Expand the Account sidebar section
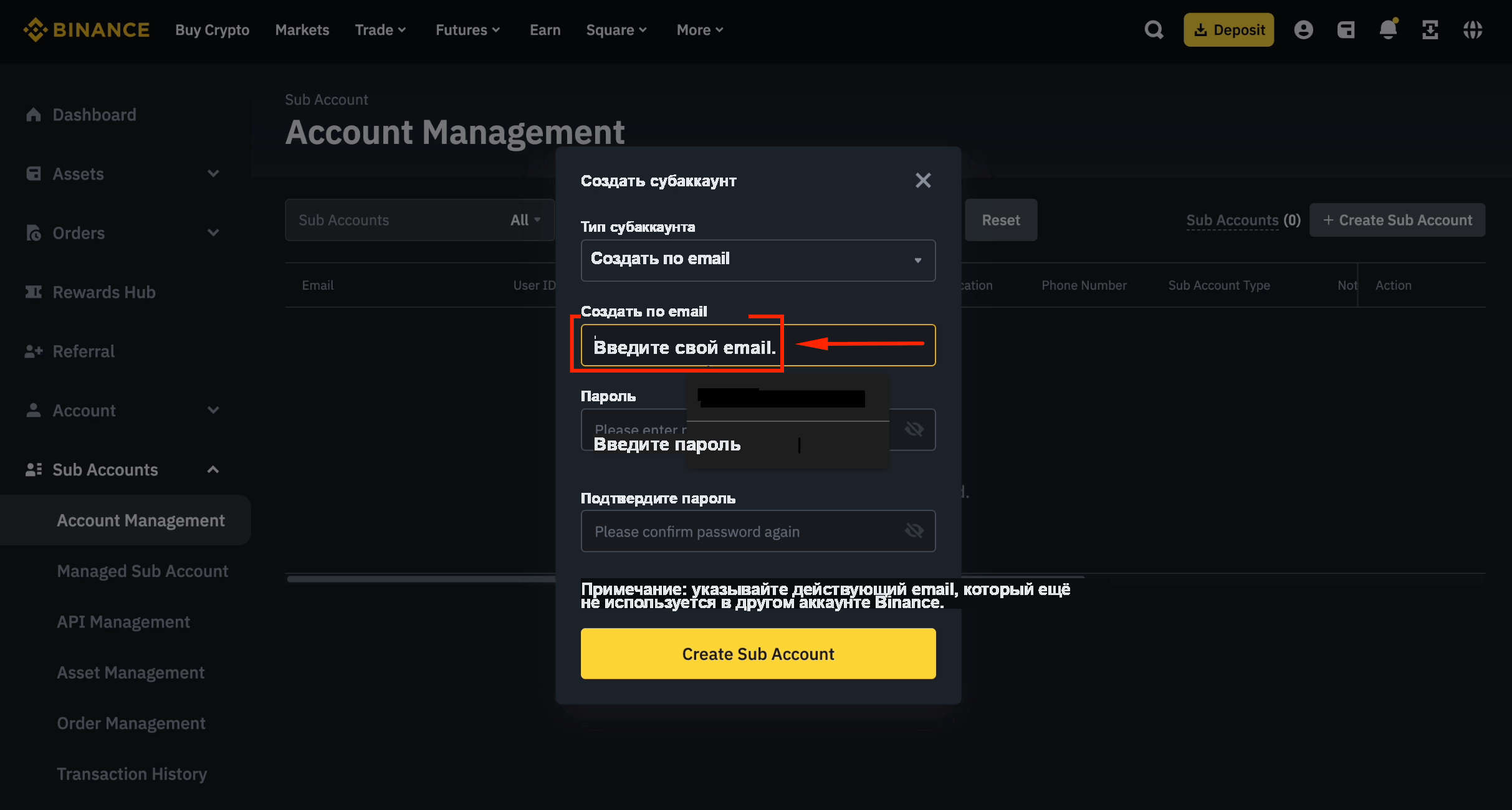The image size is (1512, 810). 213,411
